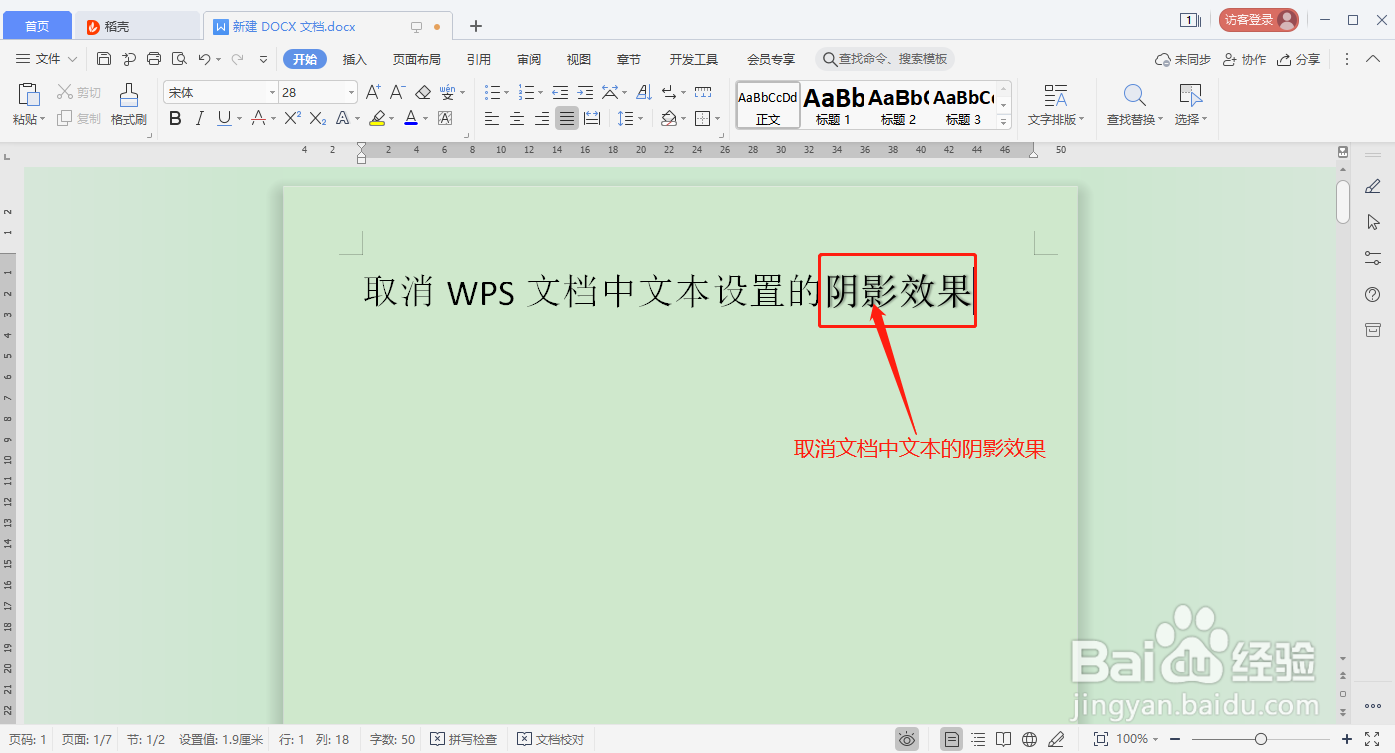Open the 稻壳 tab
1395x753 pixels.
click(138, 26)
